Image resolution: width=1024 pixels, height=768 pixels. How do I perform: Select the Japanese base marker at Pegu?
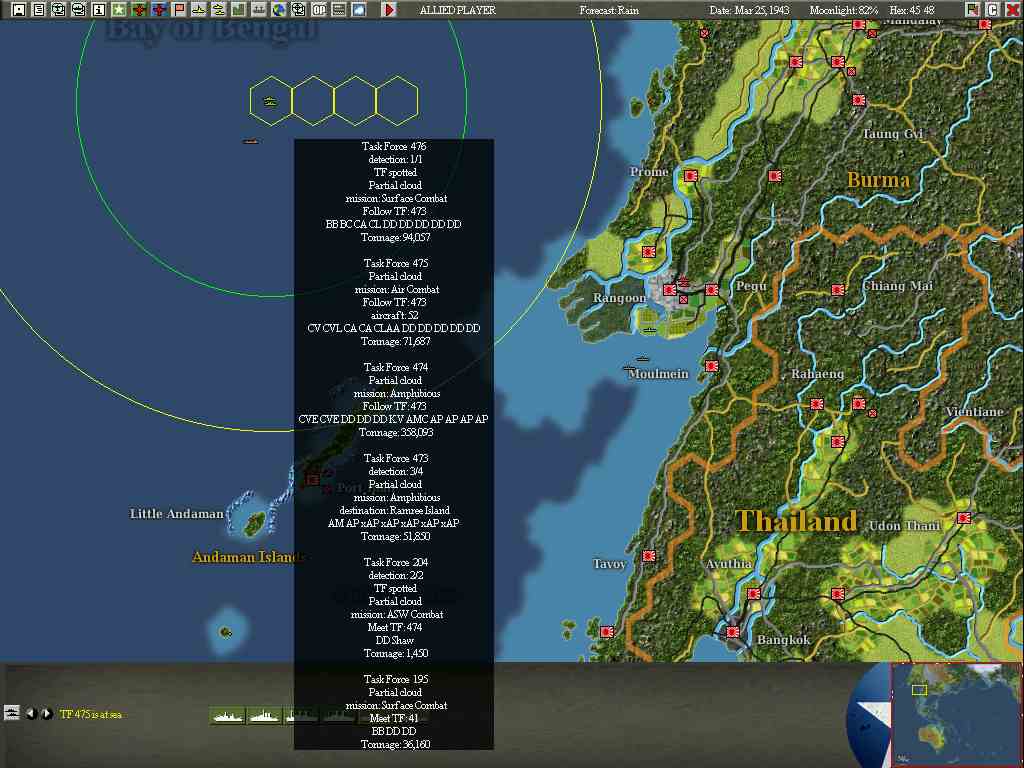click(x=711, y=289)
